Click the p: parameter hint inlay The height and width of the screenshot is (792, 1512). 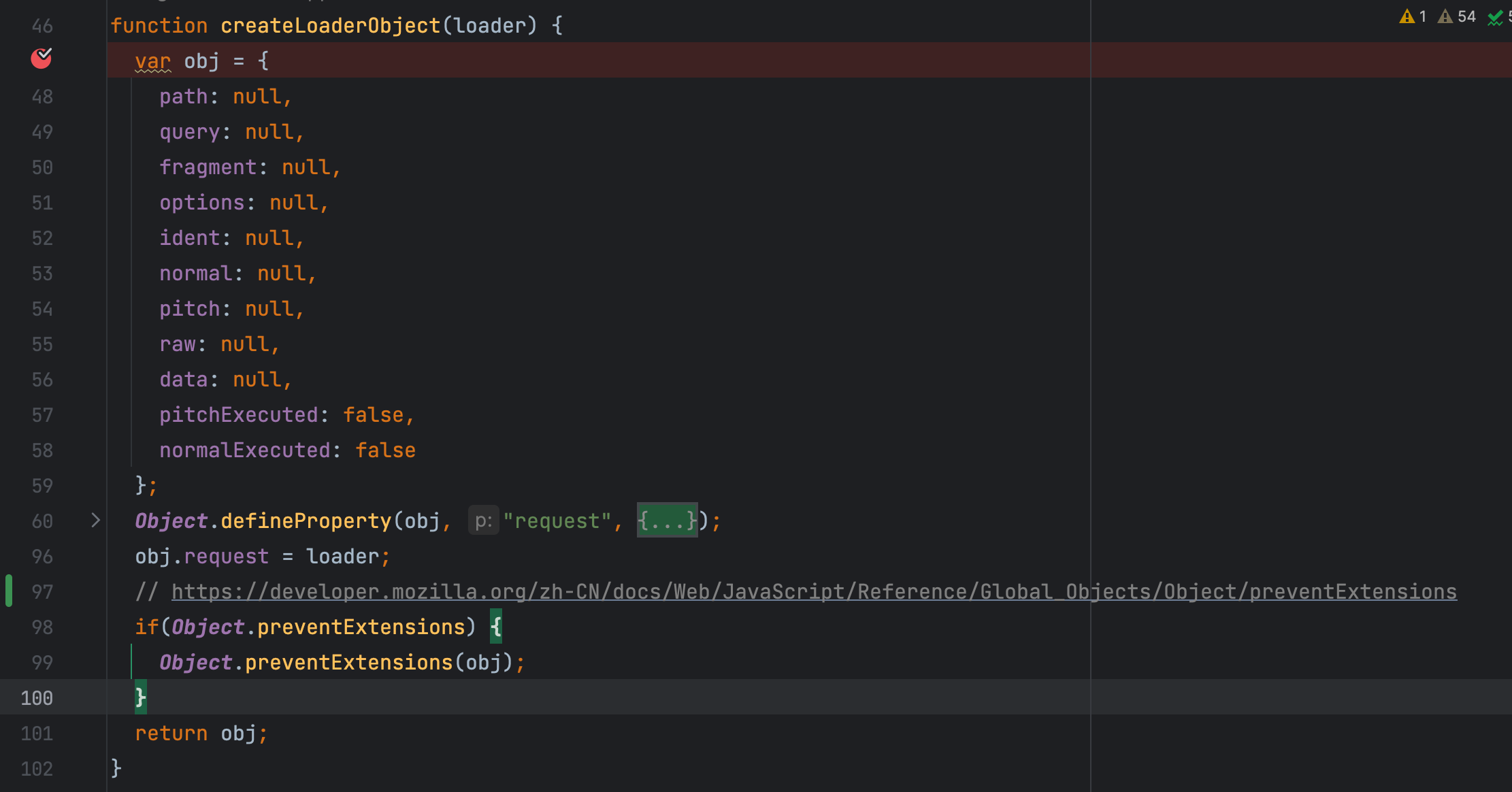(483, 521)
